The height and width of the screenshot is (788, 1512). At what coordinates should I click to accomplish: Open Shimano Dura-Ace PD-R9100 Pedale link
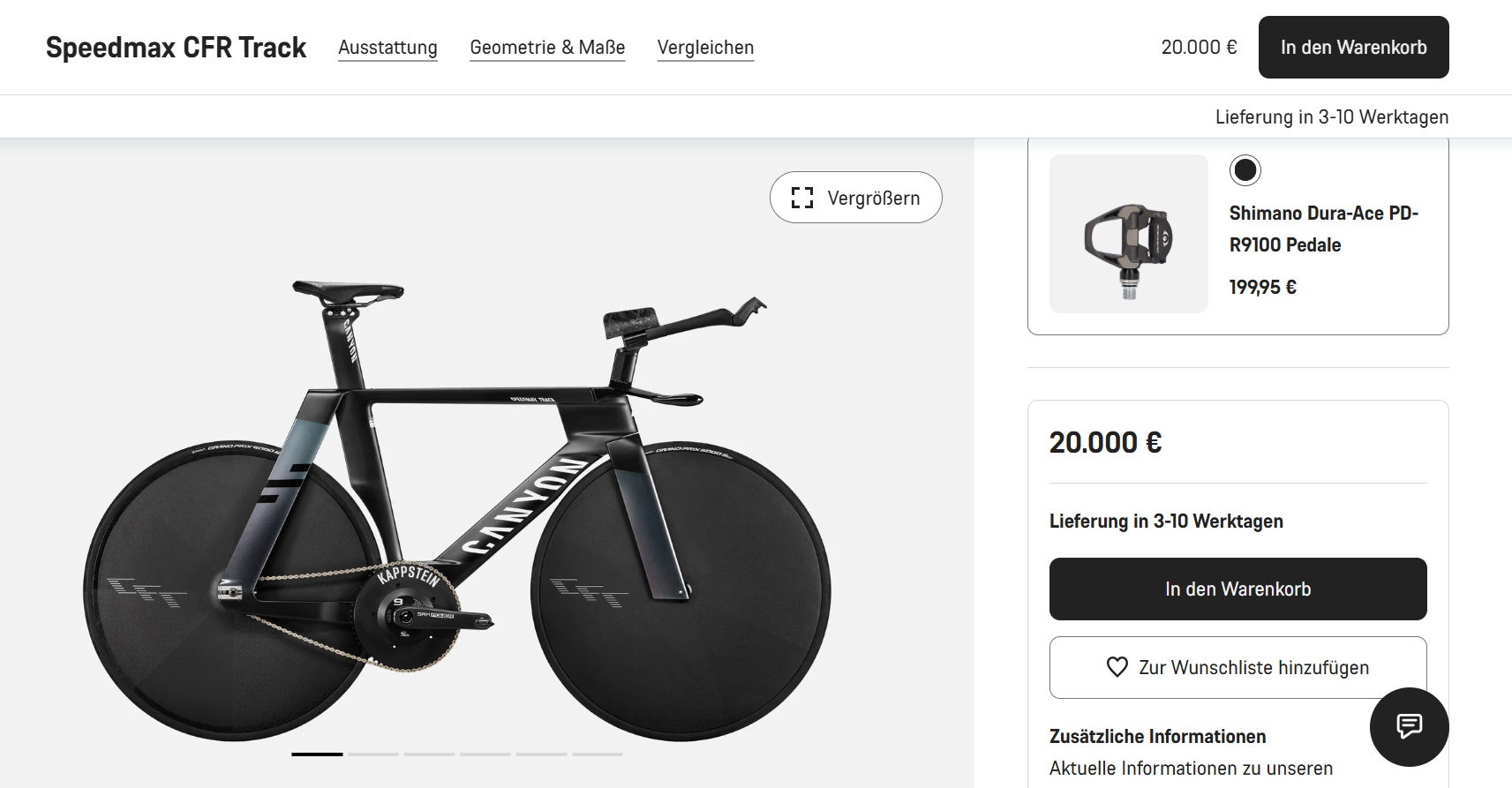pyautogui.click(x=1323, y=229)
